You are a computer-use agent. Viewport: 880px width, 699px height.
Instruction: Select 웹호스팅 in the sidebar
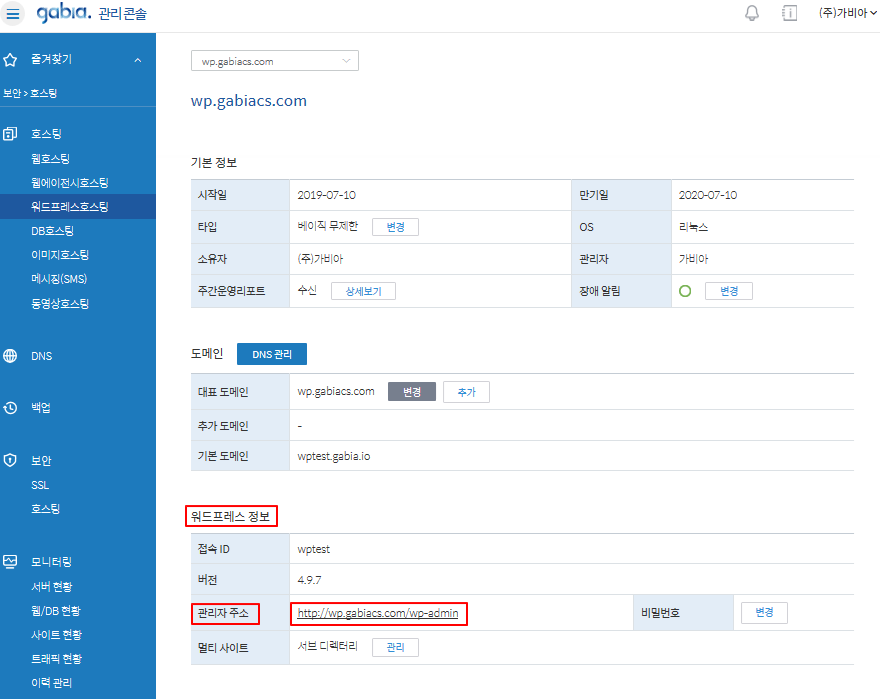pyautogui.click(x=51, y=159)
